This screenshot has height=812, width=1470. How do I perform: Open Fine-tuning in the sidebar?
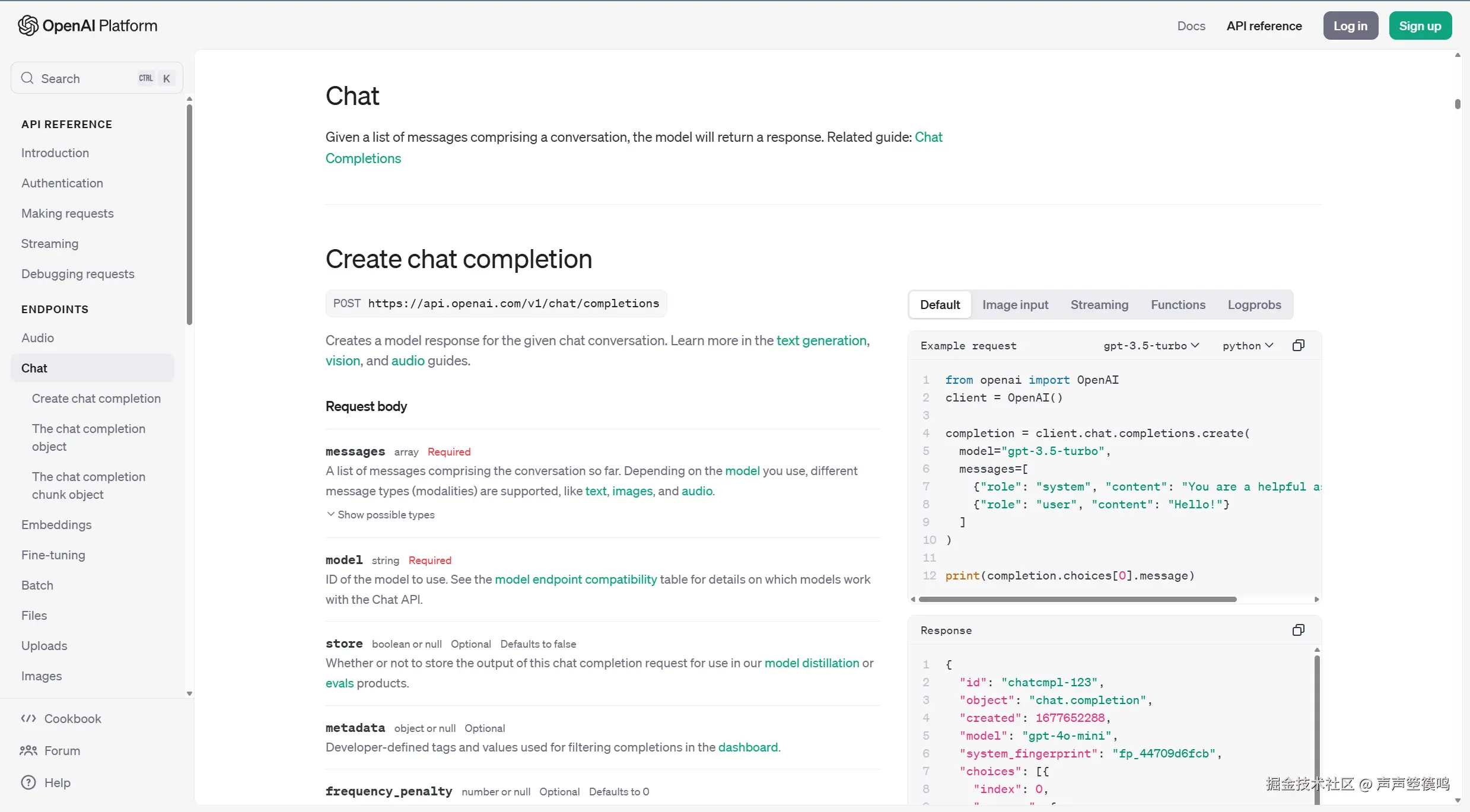(x=53, y=555)
